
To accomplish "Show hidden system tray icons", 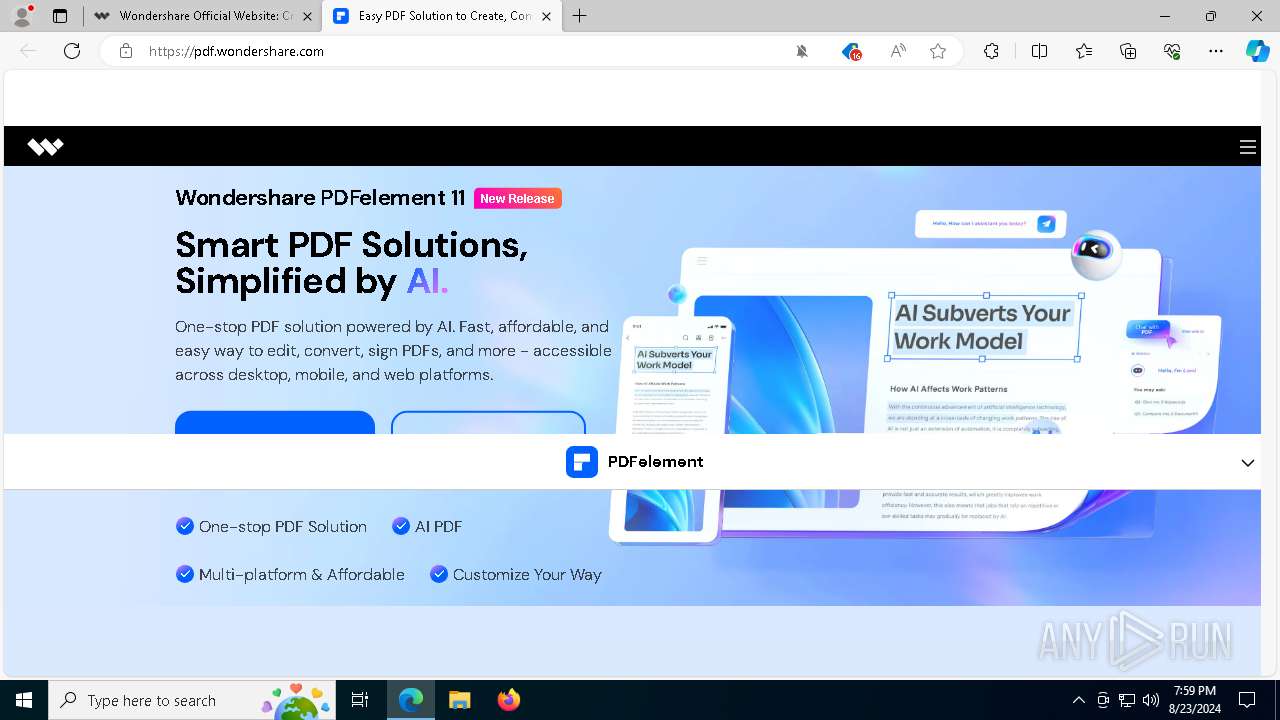I will pyautogui.click(x=1078, y=700).
